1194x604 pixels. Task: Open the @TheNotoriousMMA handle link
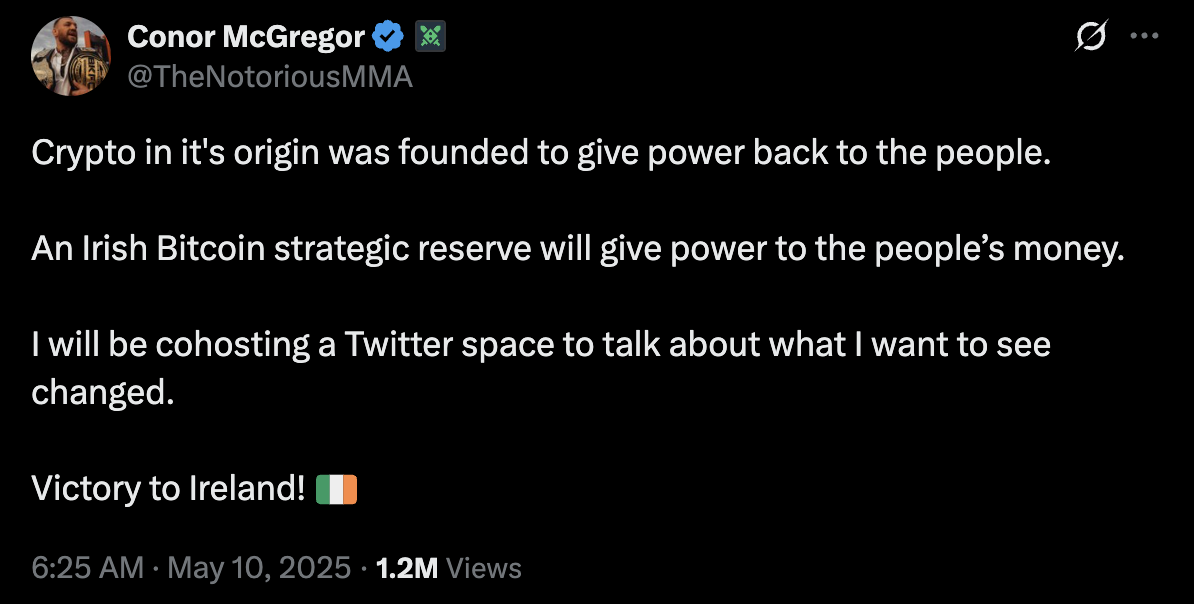click(270, 77)
